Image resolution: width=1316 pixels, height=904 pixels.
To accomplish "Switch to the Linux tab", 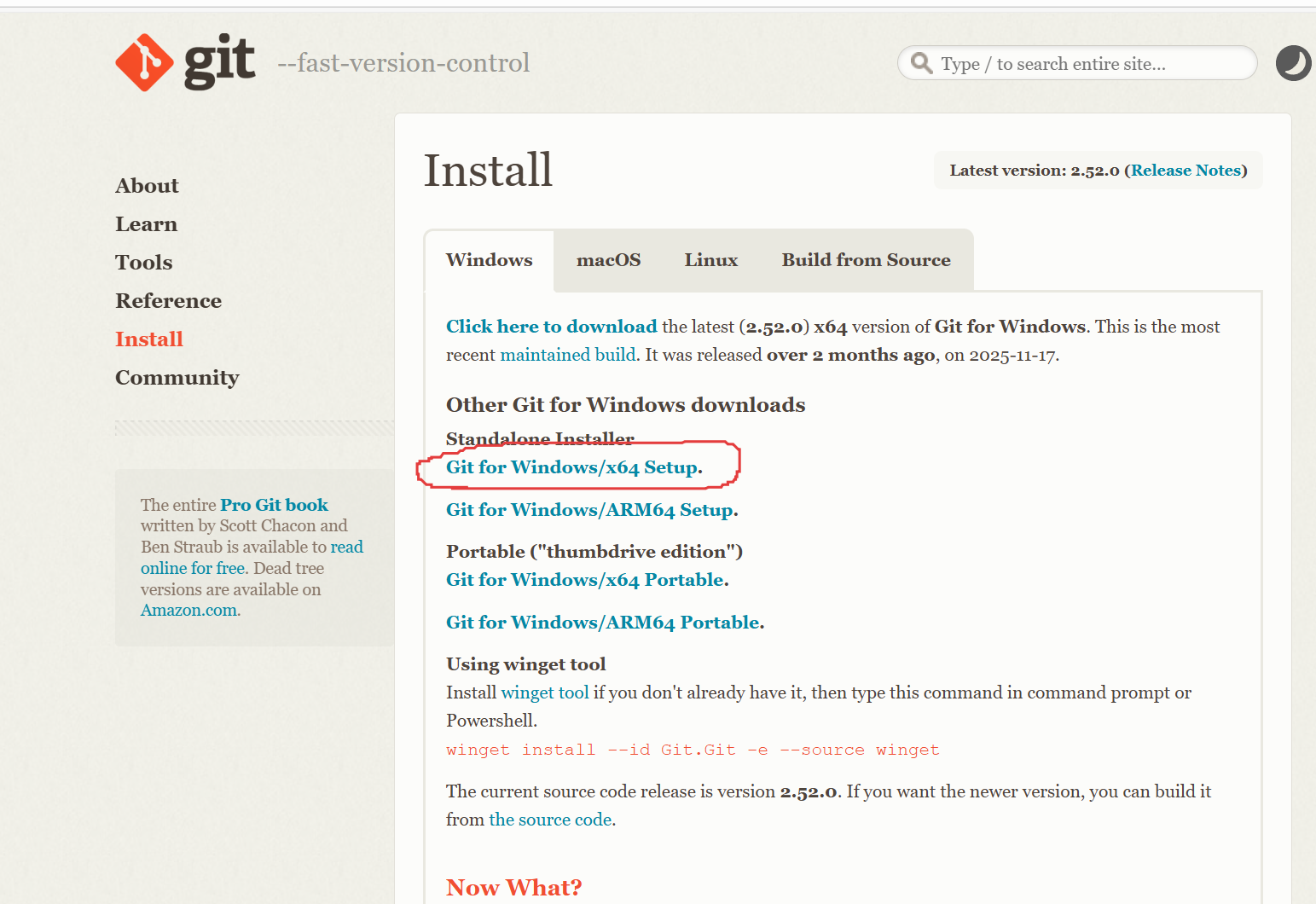I will (710, 260).
